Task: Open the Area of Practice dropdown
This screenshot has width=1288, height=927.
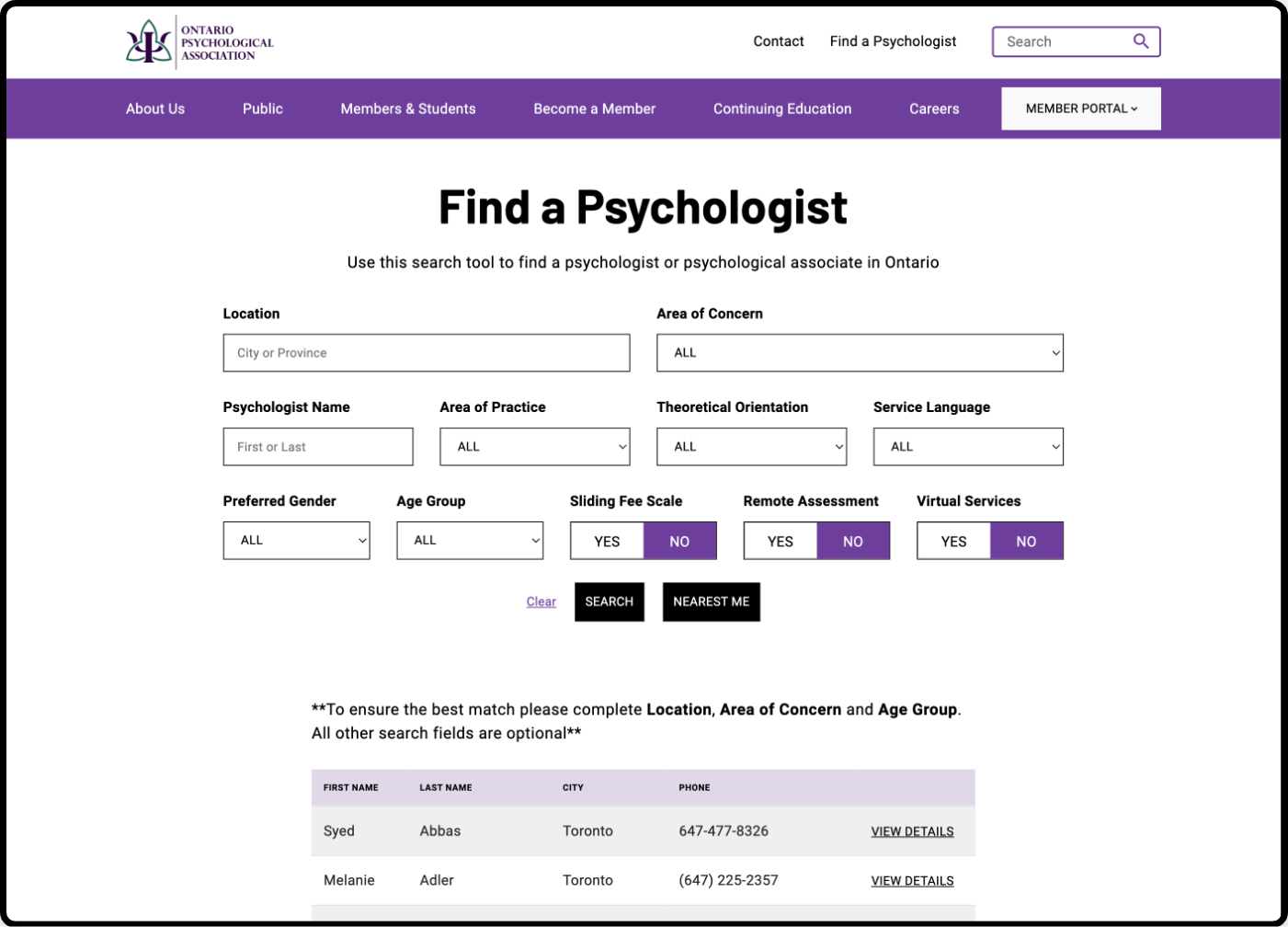Action: tap(535, 446)
